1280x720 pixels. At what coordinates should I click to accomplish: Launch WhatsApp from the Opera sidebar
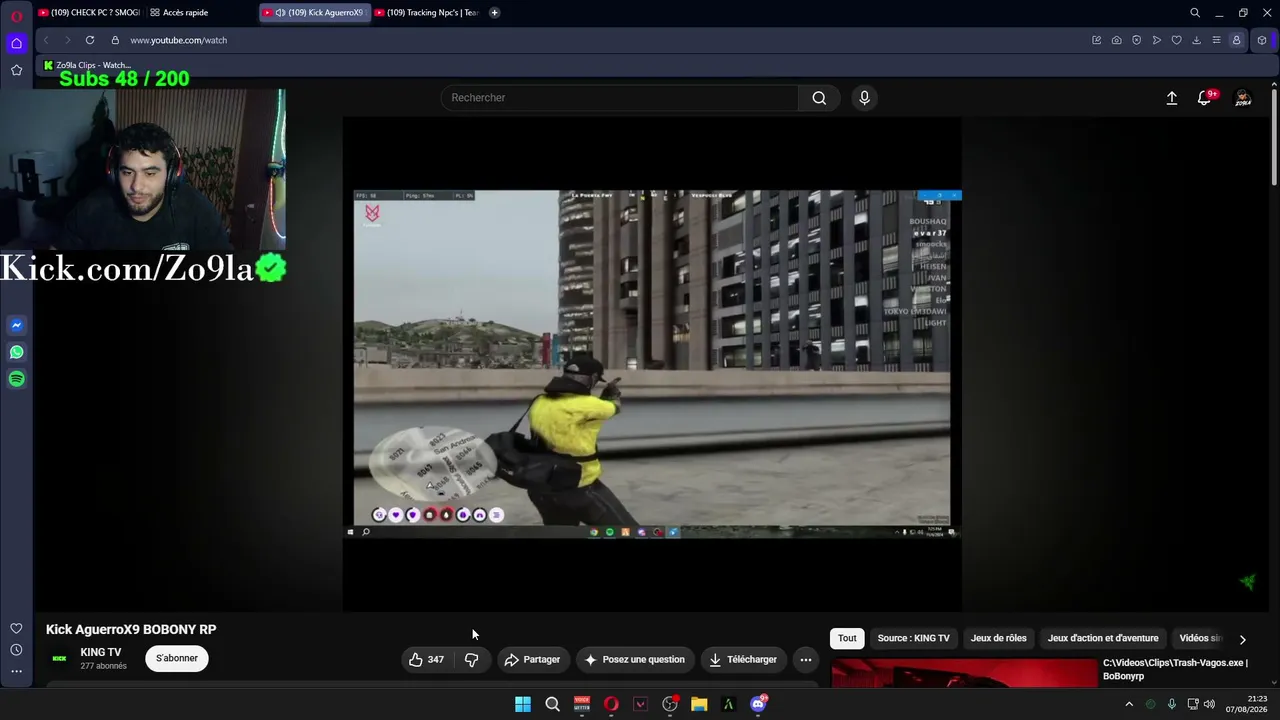(x=16, y=352)
